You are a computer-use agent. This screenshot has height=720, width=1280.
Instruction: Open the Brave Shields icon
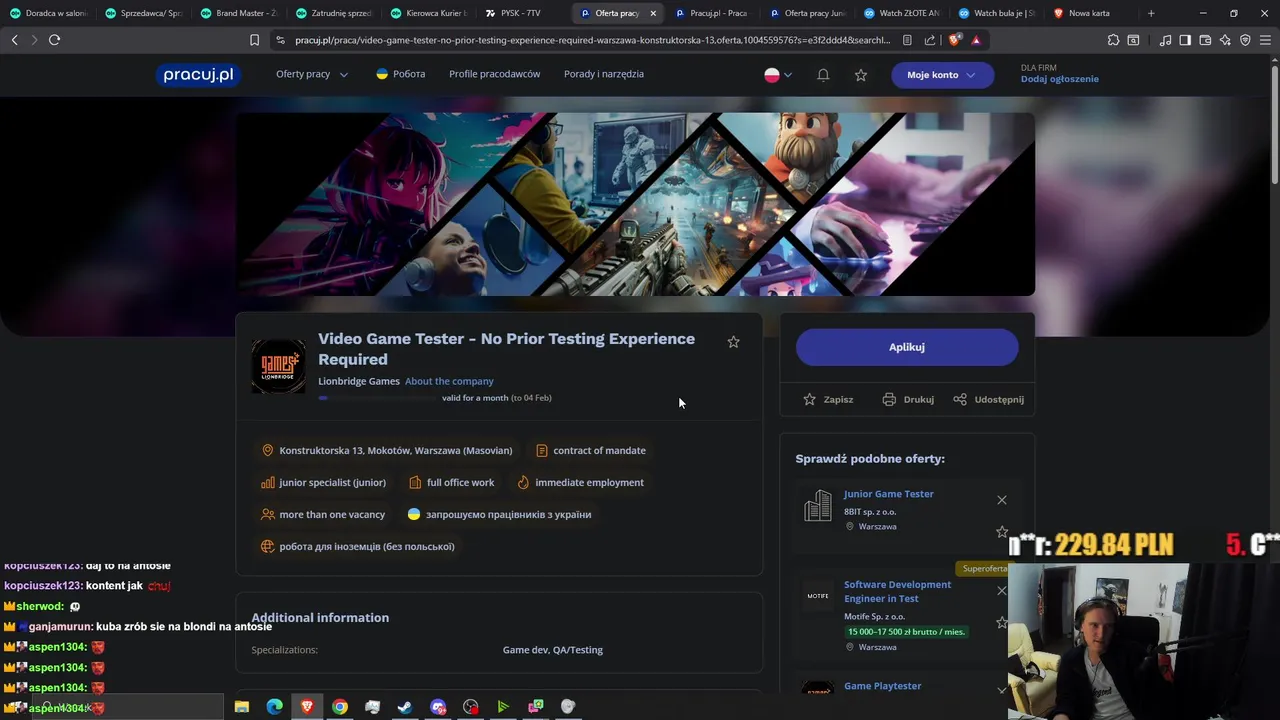(x=954, y=40)
